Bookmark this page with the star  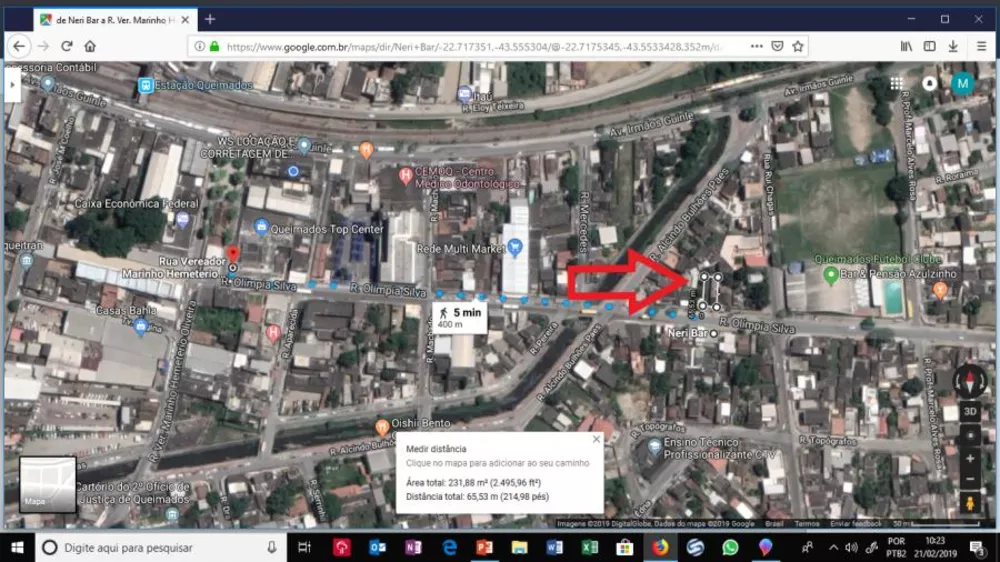tap(798, 46)
